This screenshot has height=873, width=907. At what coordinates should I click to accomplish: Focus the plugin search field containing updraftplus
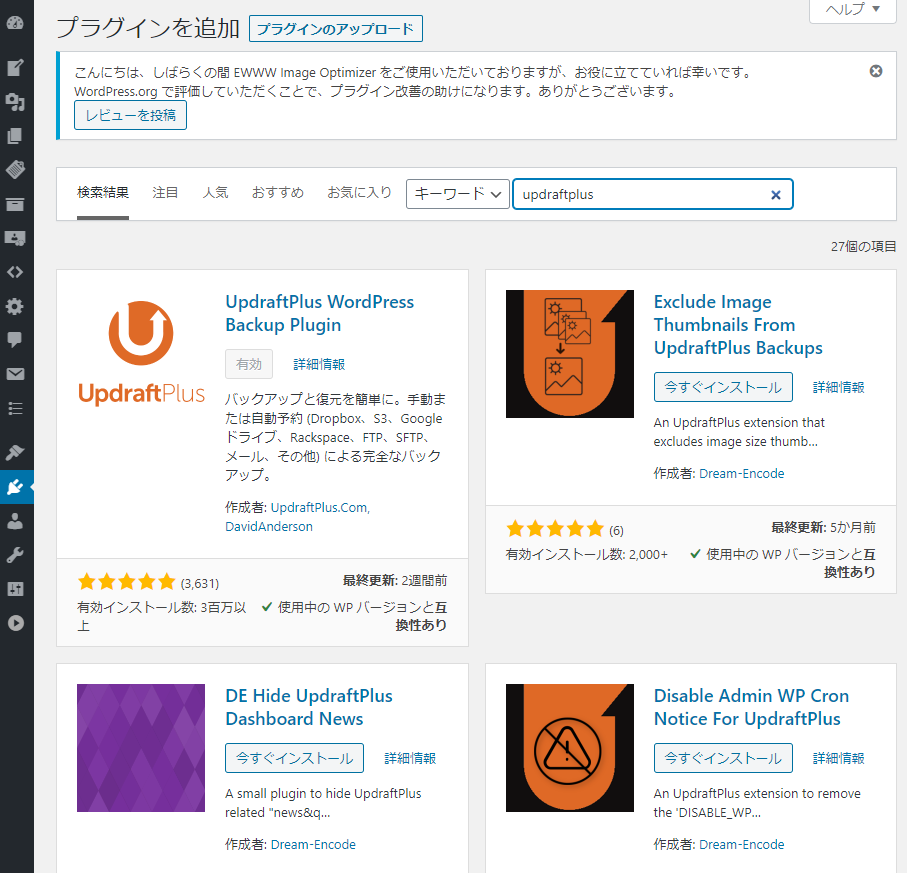(x=652, y=194)
